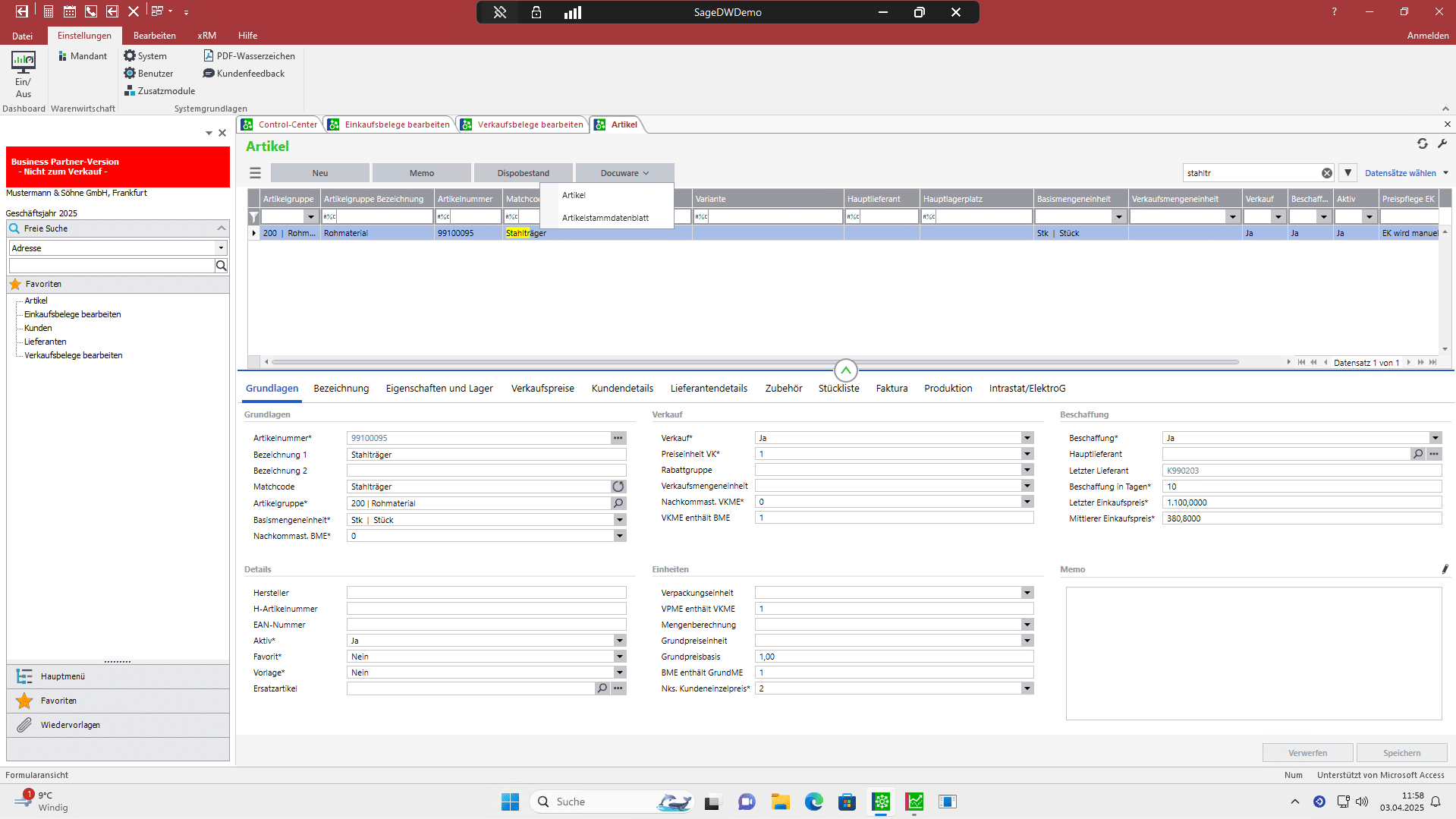The width and height of the screenshot is (1456, 819).
Task: Clear the search field containing stahltr
Action: tap(1326, 173)
